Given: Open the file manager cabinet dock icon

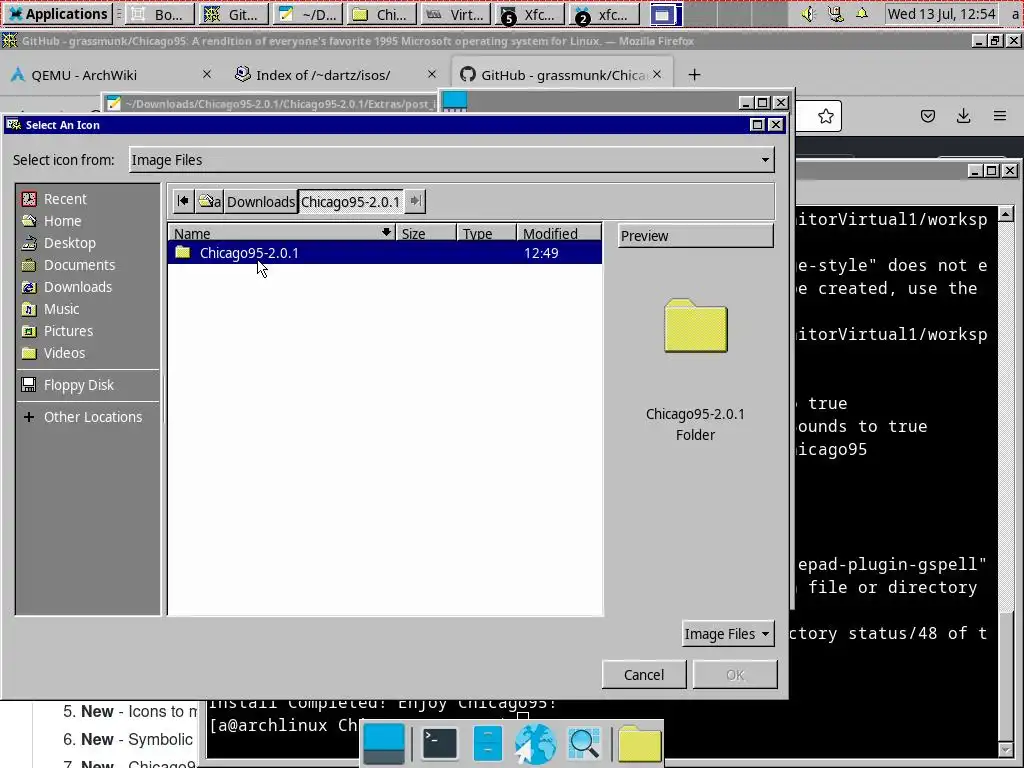Looking at the screenshot, I should [488, 744].
